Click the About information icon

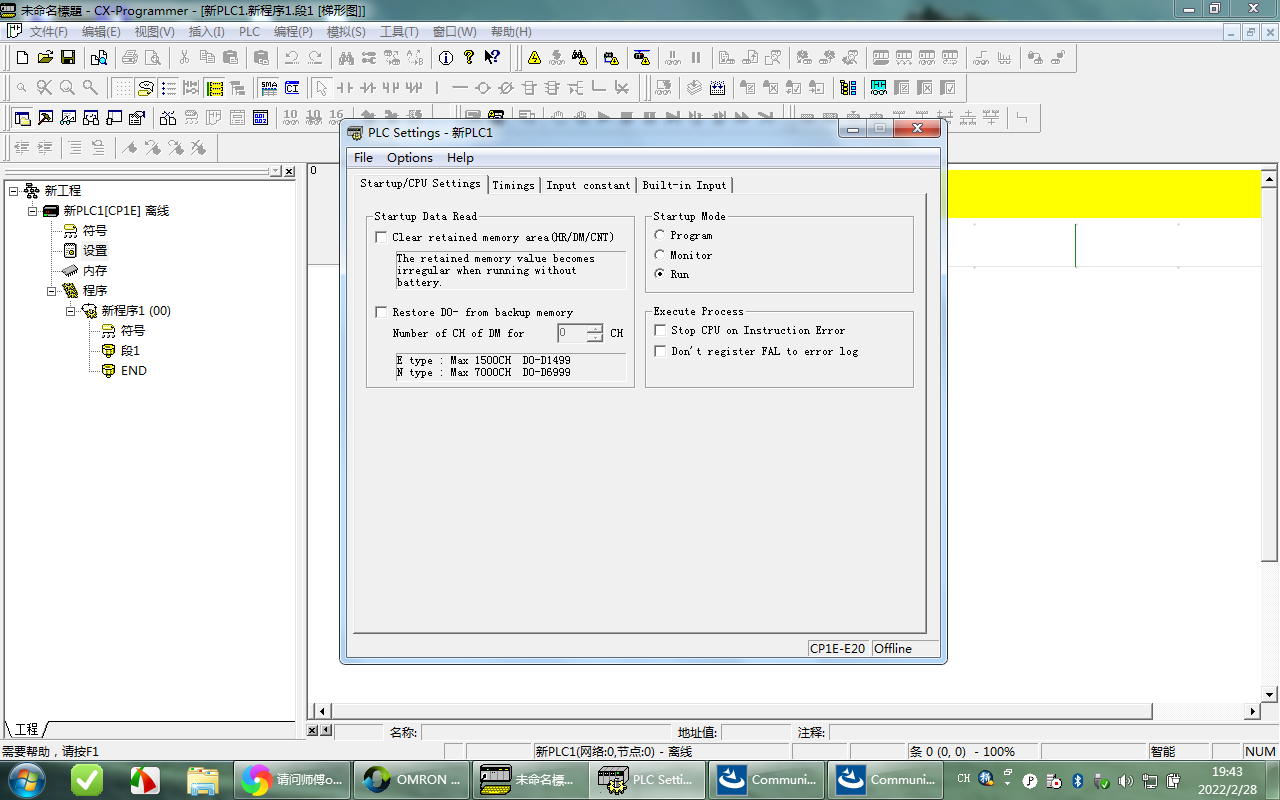pos(446,58)
